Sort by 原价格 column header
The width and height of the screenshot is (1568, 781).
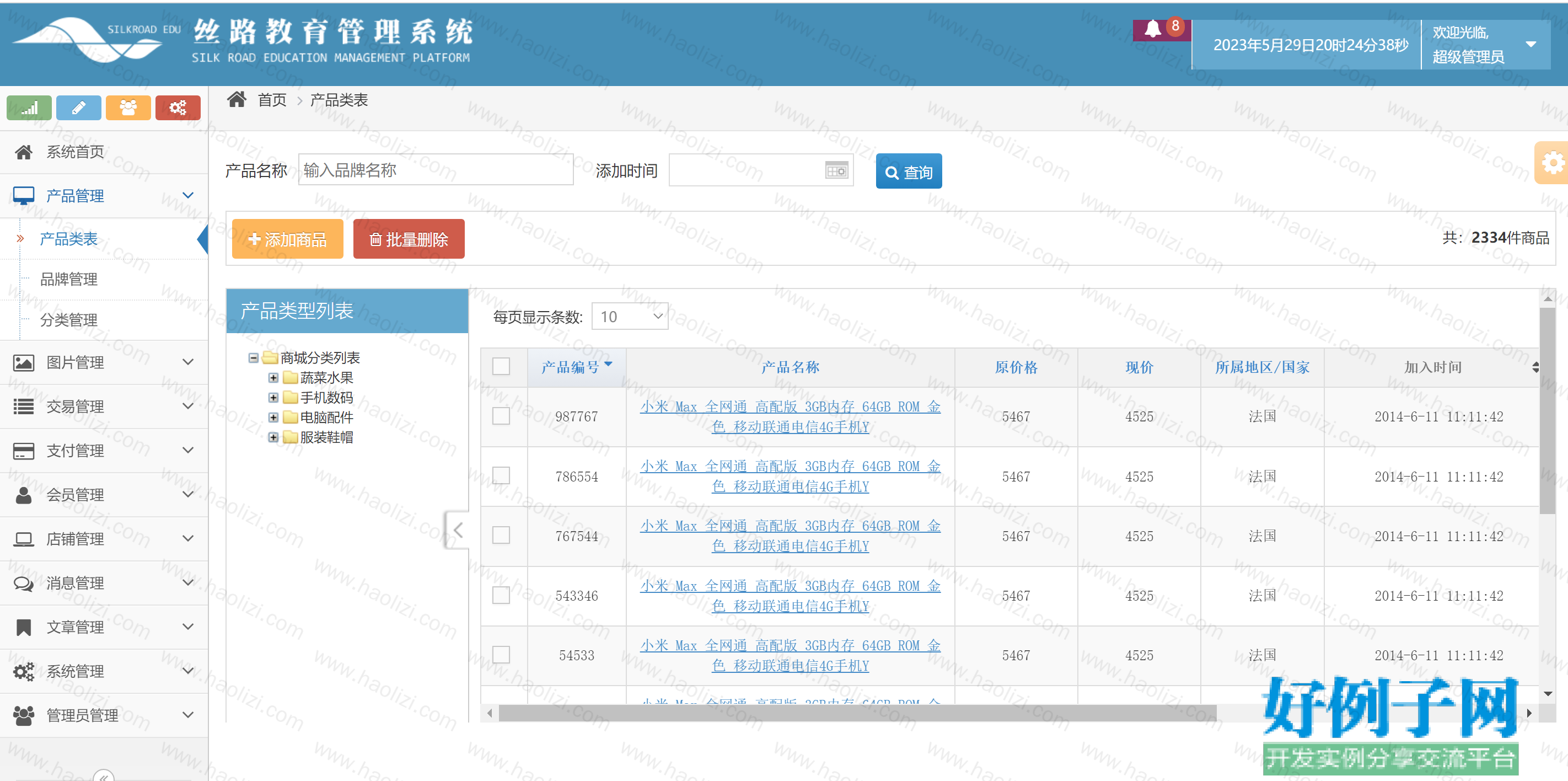[x=1016, y=367]
